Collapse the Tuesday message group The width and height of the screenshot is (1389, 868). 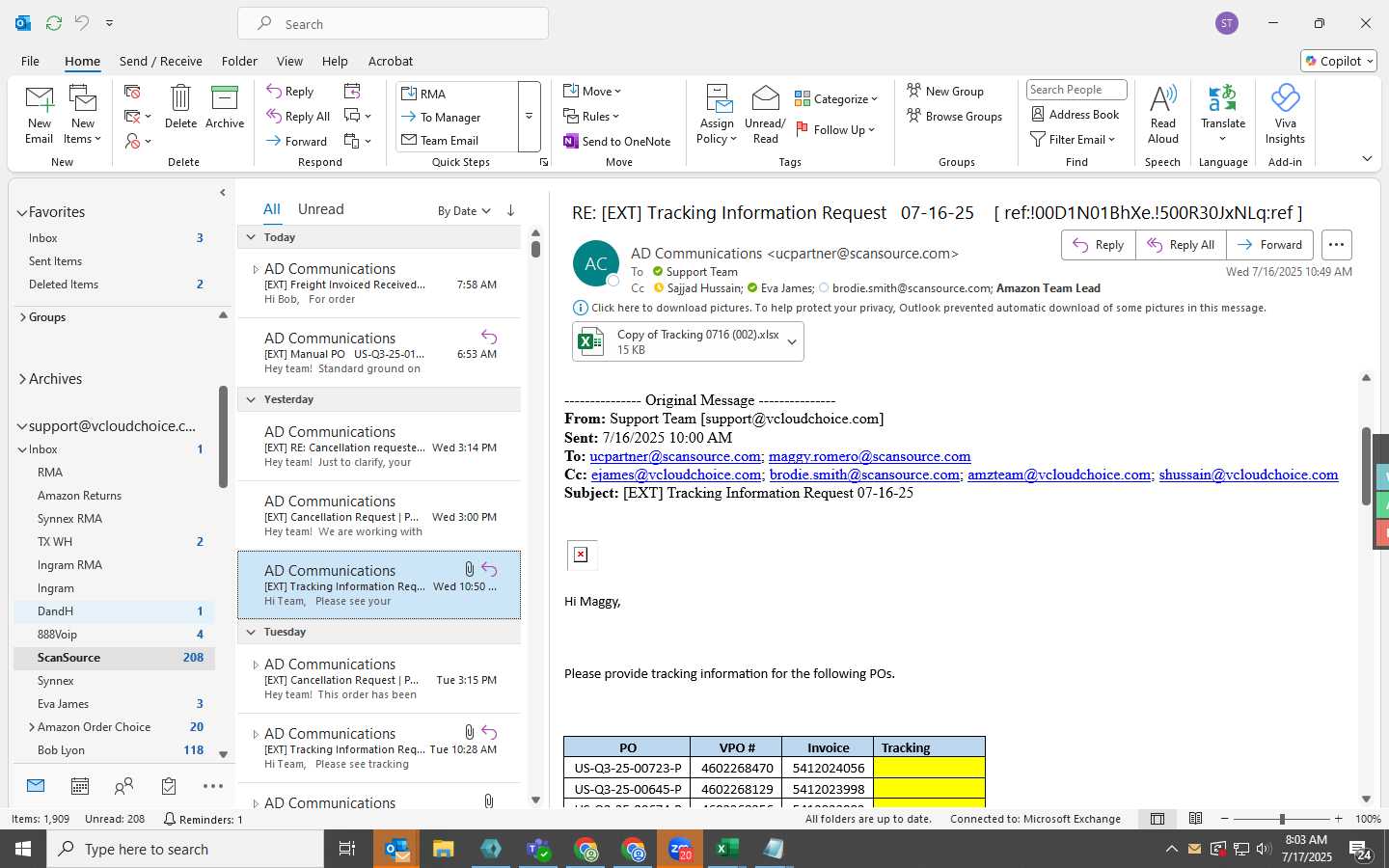(x=251, y=632)
